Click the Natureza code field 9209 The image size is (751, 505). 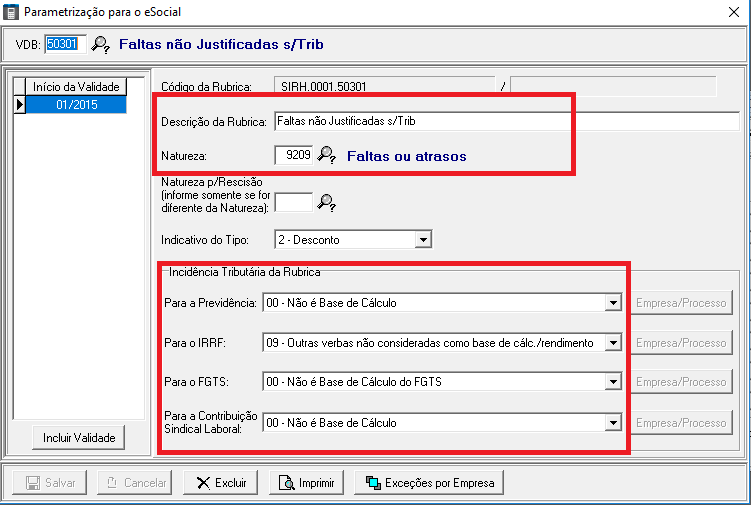tap(293, 156)
